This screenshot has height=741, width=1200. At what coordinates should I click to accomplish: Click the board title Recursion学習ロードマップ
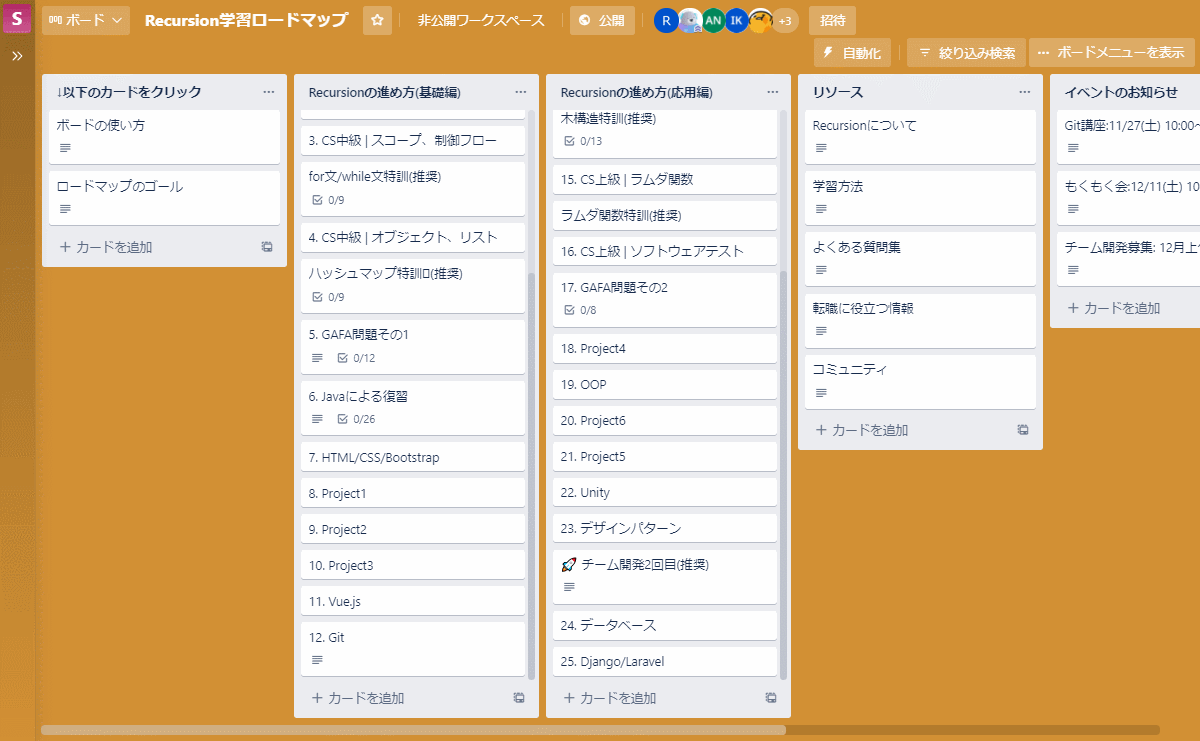tap(246, 20)
